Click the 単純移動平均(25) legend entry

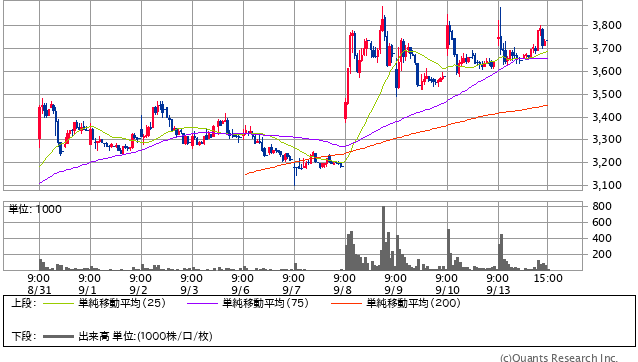(x=122, y=303)
